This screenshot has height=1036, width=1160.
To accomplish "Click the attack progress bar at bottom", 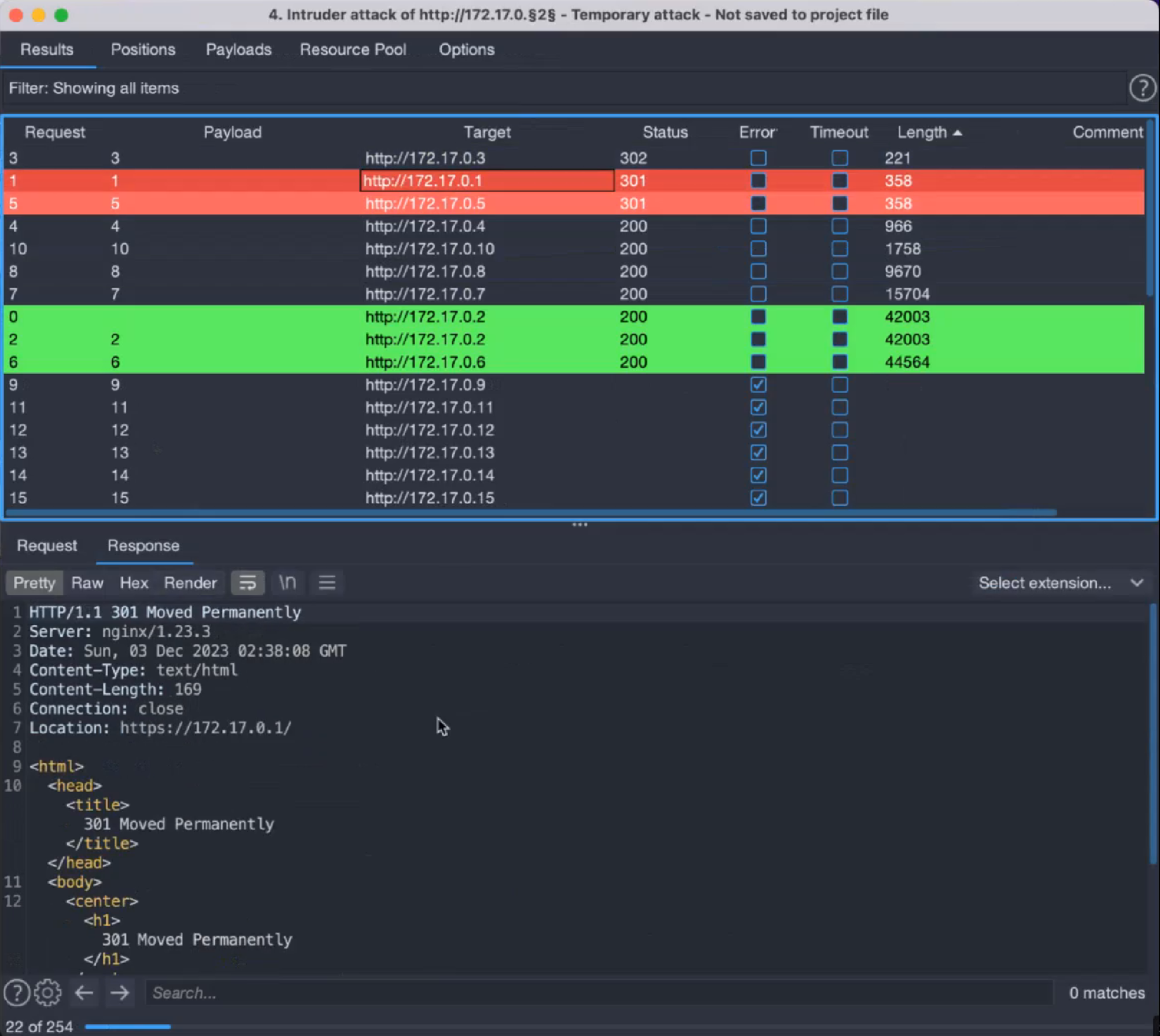I will [x=127, y=1027].
